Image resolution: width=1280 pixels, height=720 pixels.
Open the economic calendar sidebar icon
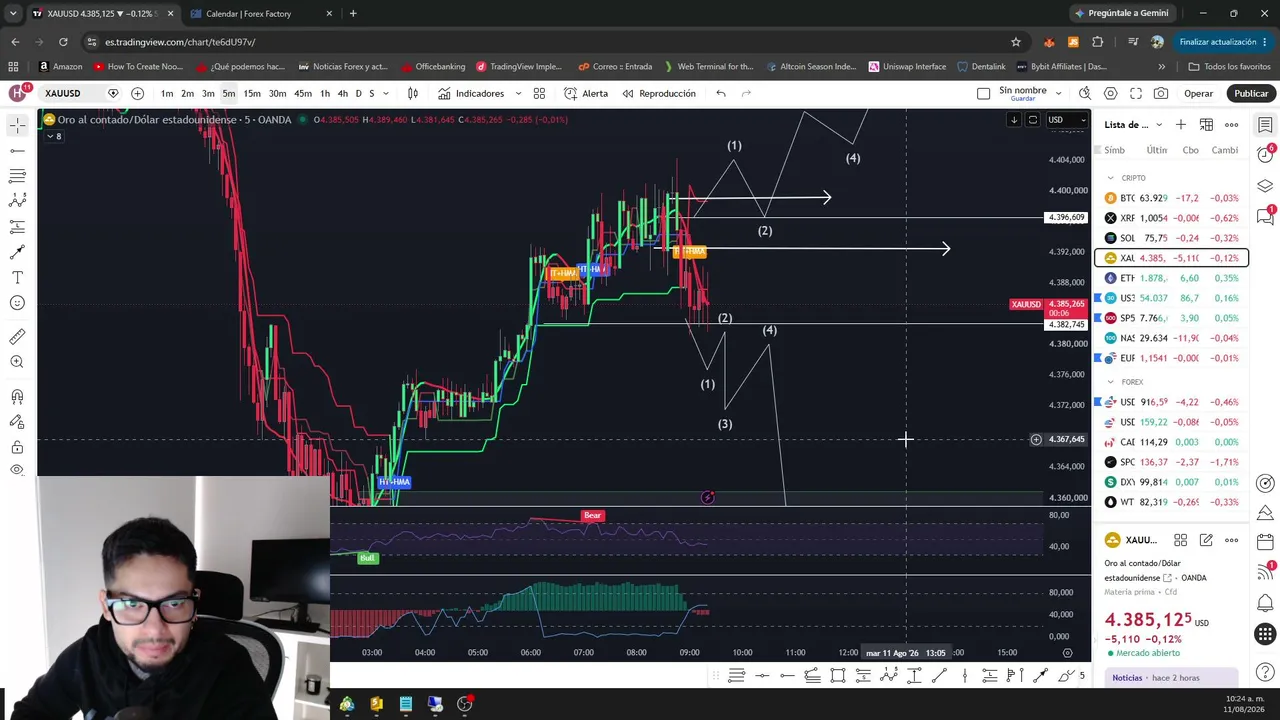click(x=1265, y=541)
